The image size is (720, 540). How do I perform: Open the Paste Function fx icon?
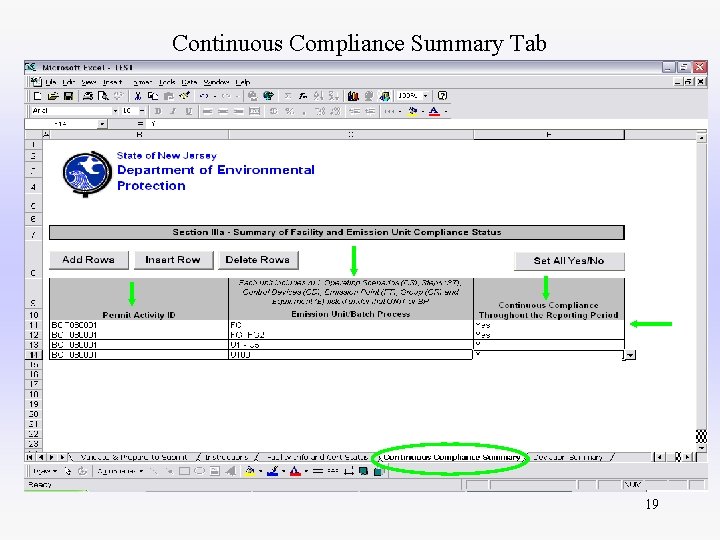coord(303,96)
